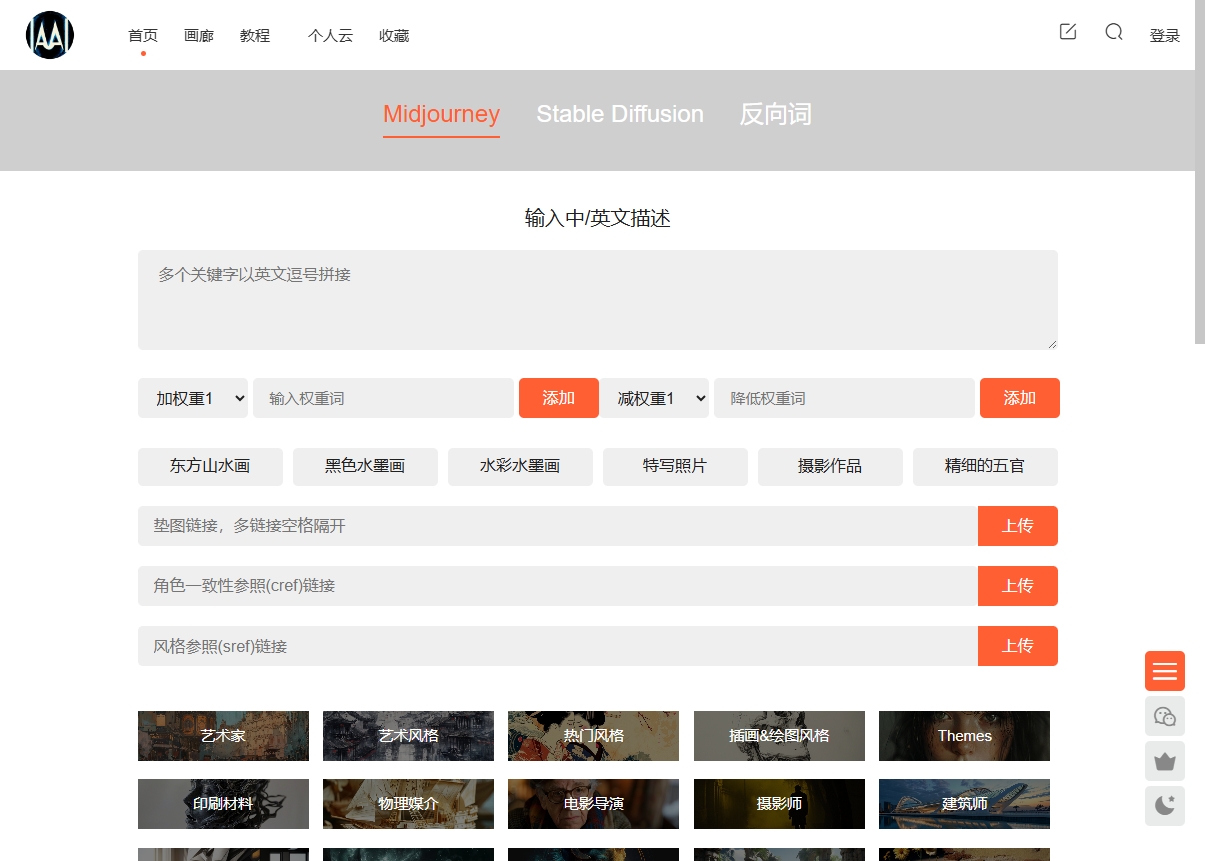Click the WeChat floating icon
This screenshot has height=861, width=1205.
[1165, 716]
